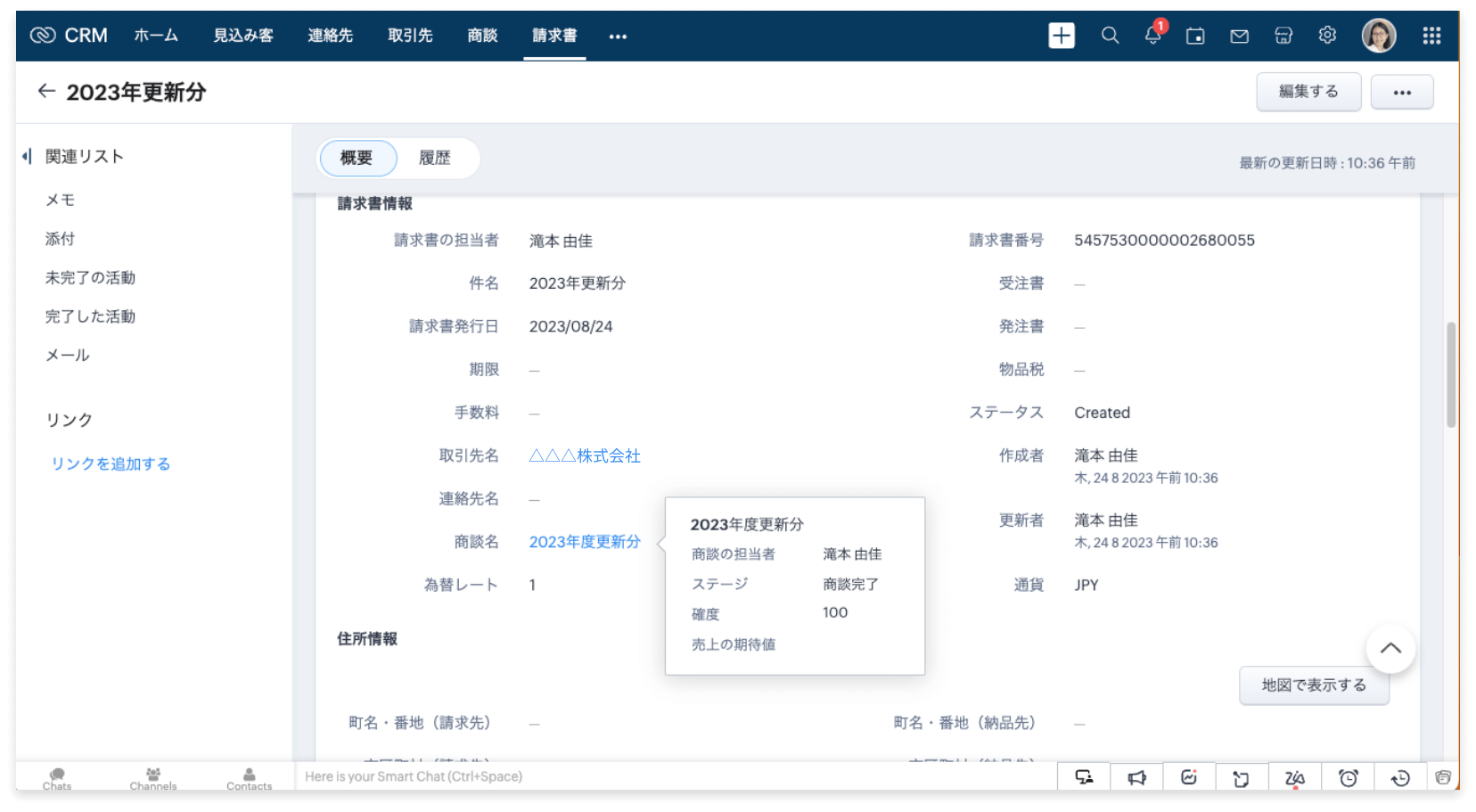
Task: Click the CRM logo icon
Action: point(43,36)
